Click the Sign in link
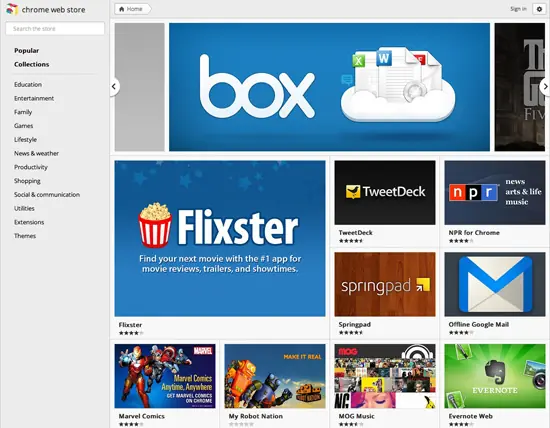The height and width of the screenshot is (428, 550). coord(518,9)
